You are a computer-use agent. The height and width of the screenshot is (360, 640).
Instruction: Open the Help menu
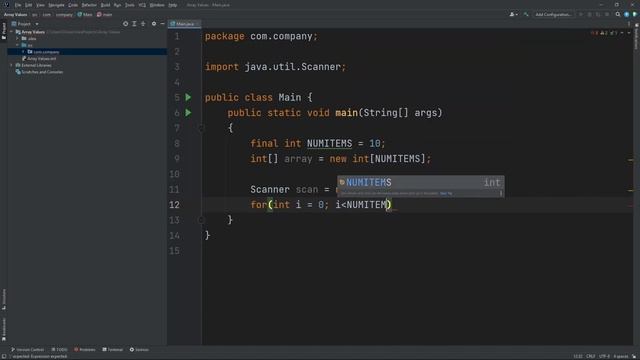173,5
